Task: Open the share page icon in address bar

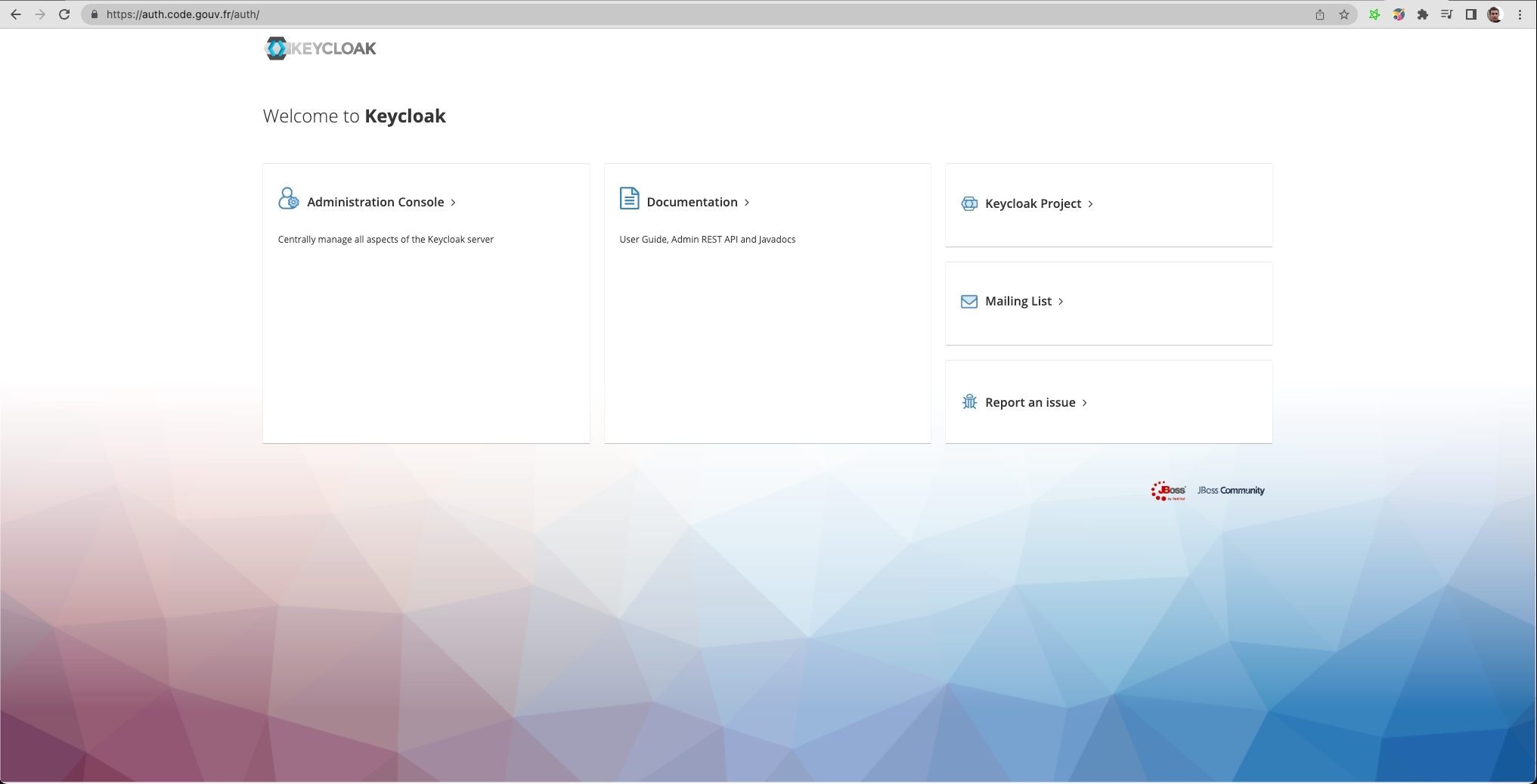Action: pyautogui.click(x=1320, y=14)
